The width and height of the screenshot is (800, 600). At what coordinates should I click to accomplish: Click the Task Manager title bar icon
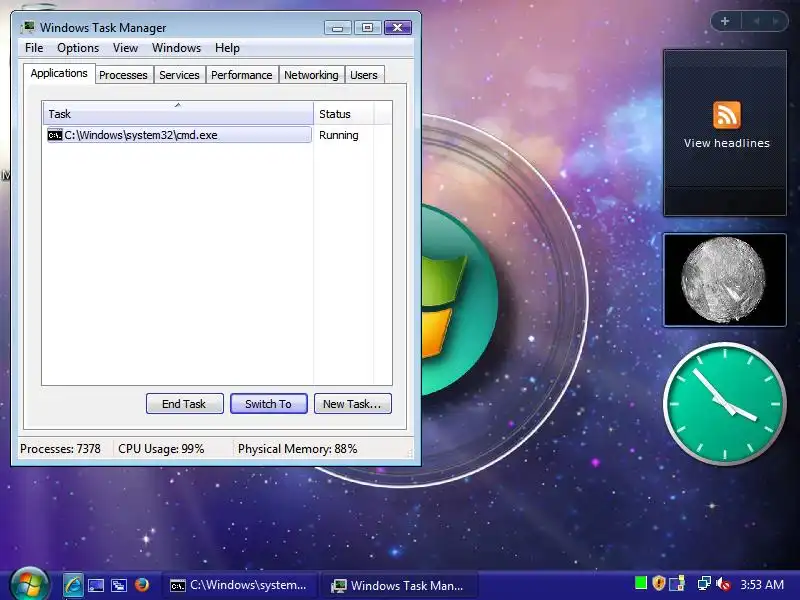click(29, 27)
